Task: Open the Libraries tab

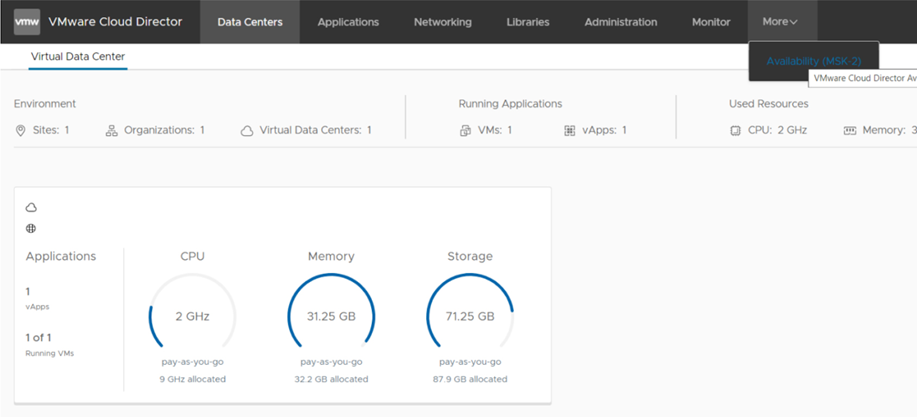Action: tap(528, 22)
